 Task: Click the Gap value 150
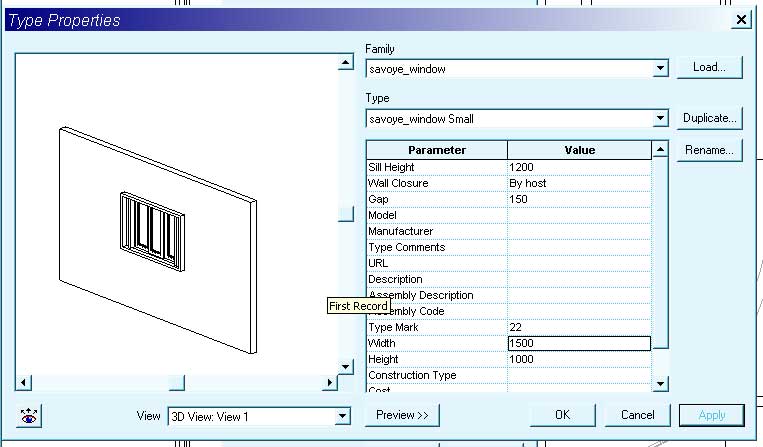(x=579, y=199)
